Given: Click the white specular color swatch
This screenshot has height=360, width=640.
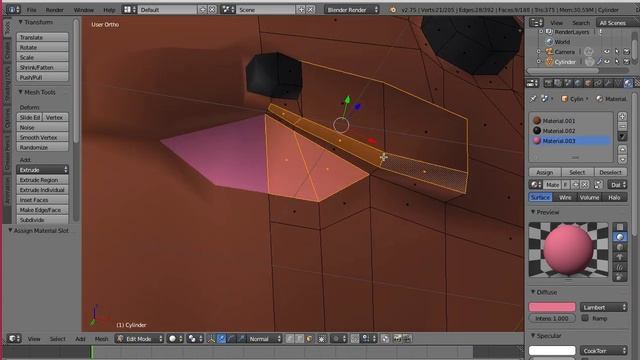Looking at the screenshot, I should click(x=552, y=350).
